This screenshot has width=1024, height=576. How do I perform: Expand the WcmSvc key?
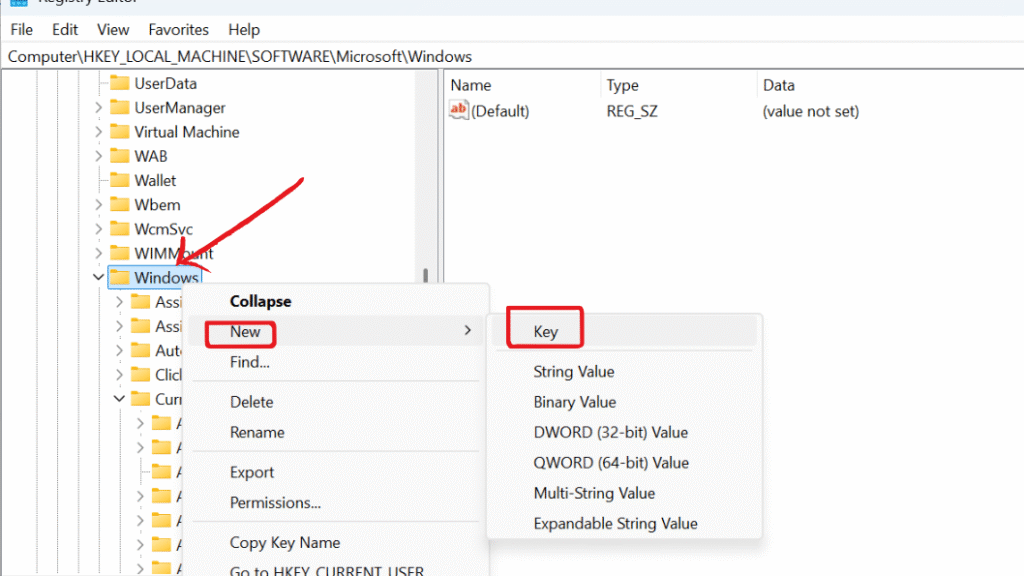[x=98, y=229]
